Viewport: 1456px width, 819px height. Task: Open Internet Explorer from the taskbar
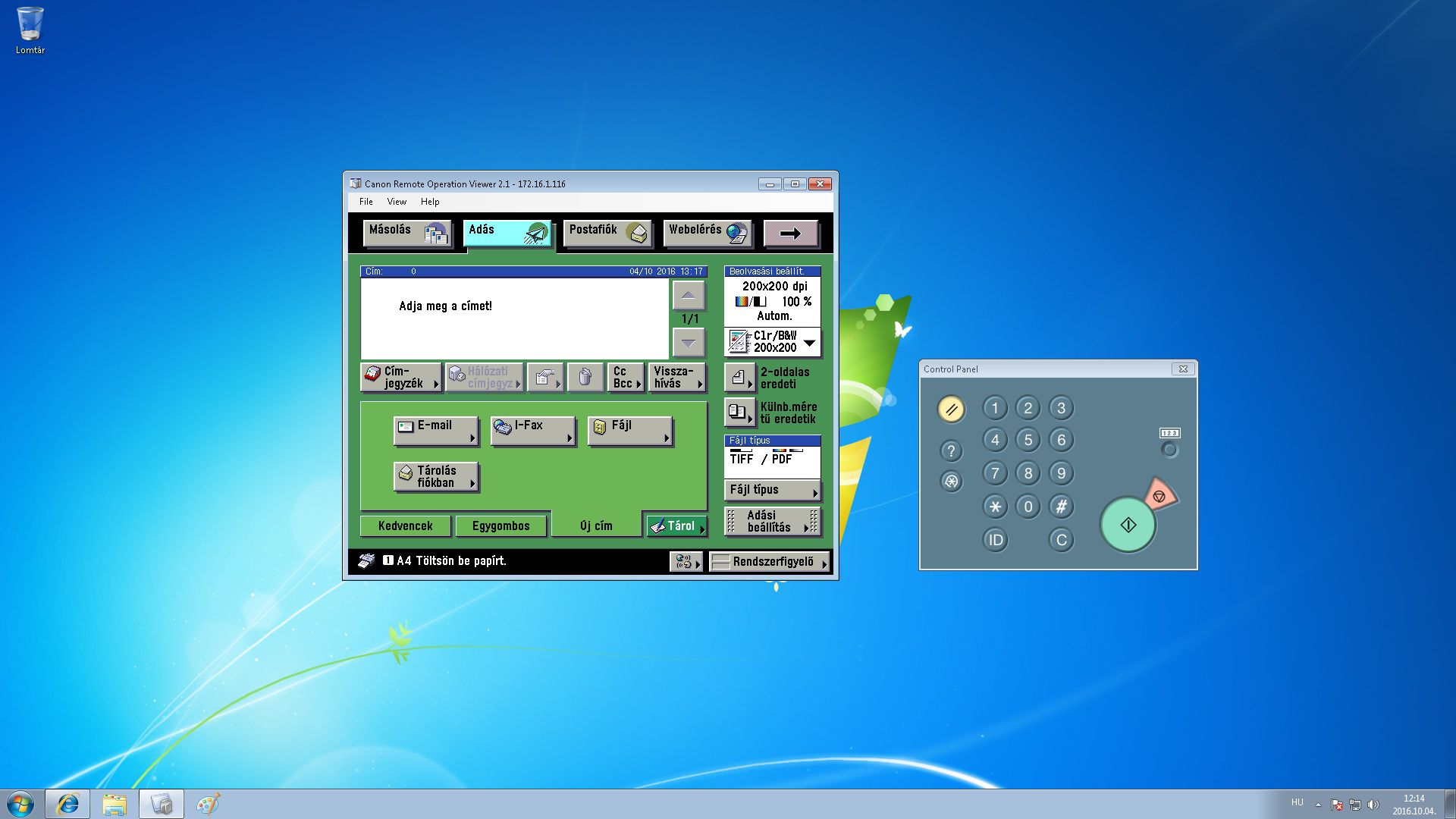pos(67,804)
